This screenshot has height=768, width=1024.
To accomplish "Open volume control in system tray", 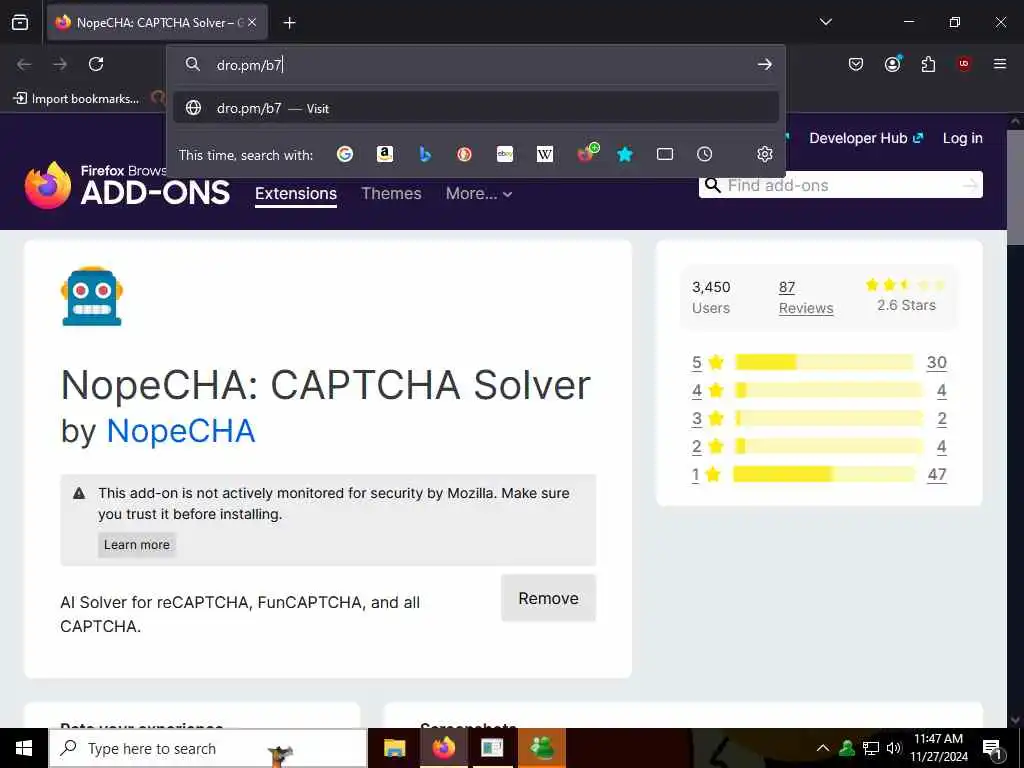I will click(x=894, y=748).
